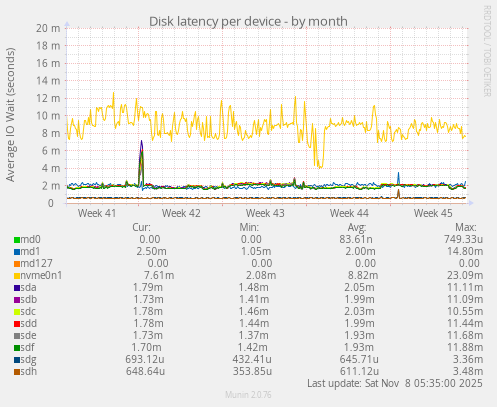Click the sdb purple legend swatch
Image resolution: width=497 pixels, height=407 pixels.
click(x=17, y=300)
